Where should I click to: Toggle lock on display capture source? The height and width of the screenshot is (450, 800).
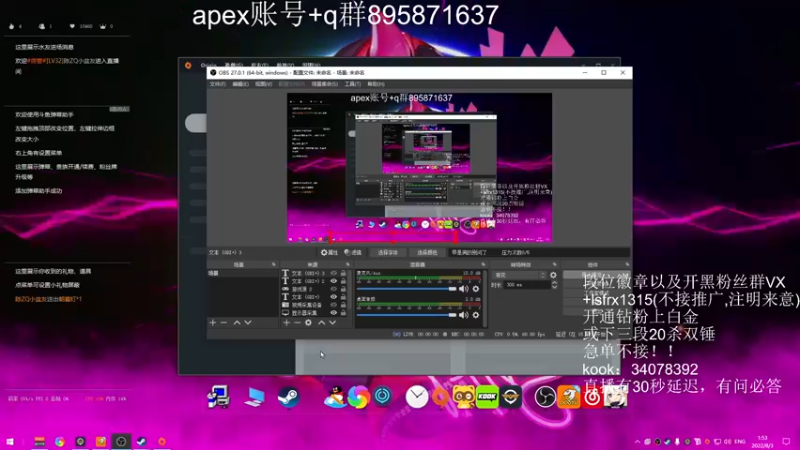343,313
